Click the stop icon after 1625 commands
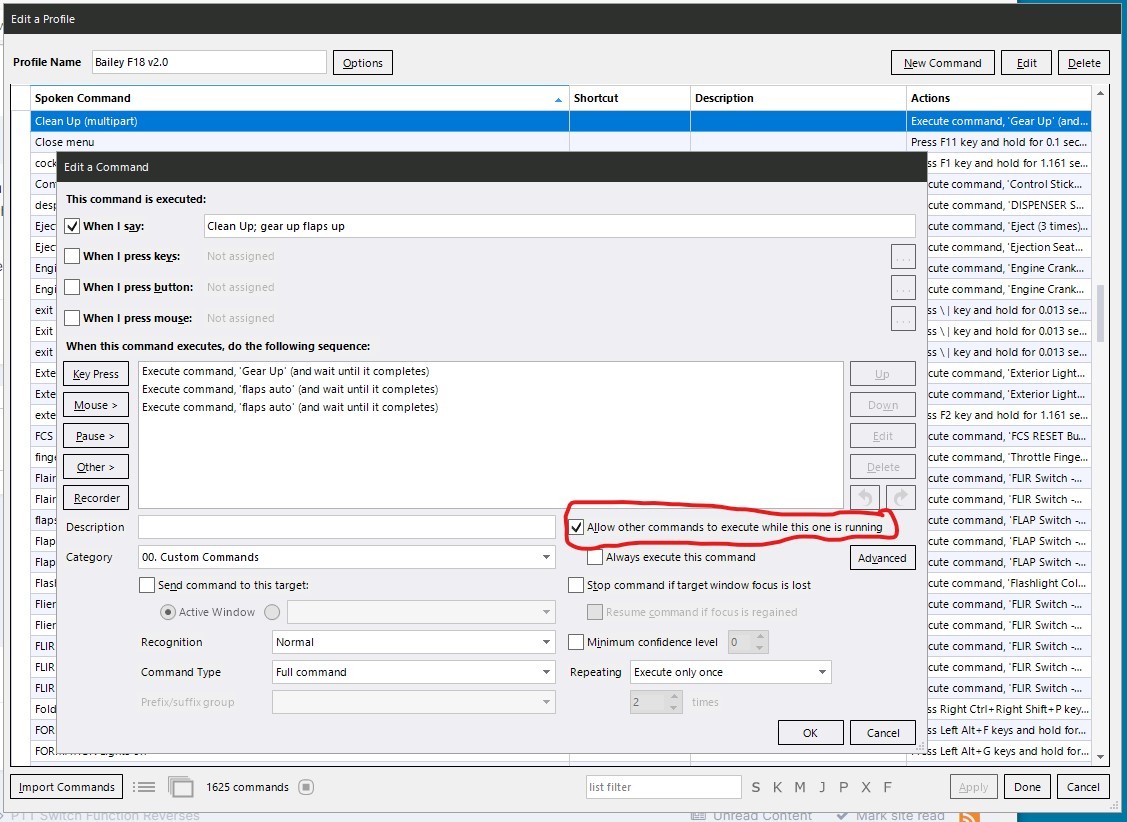Image resolution: width=1127 pixels, height=822 pixels. tap(306, 788)
